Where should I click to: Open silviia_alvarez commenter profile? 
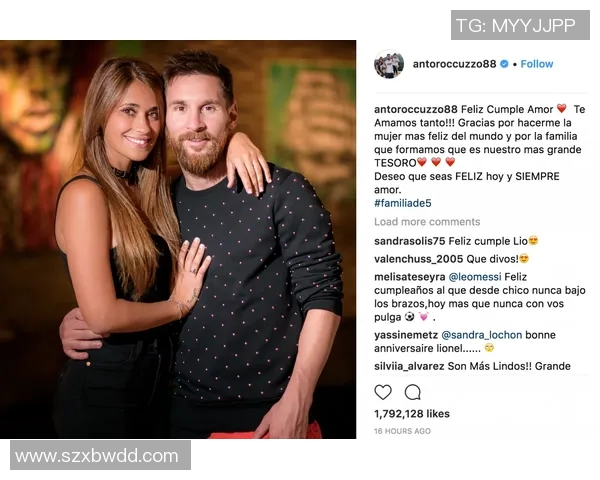(409, 366)
